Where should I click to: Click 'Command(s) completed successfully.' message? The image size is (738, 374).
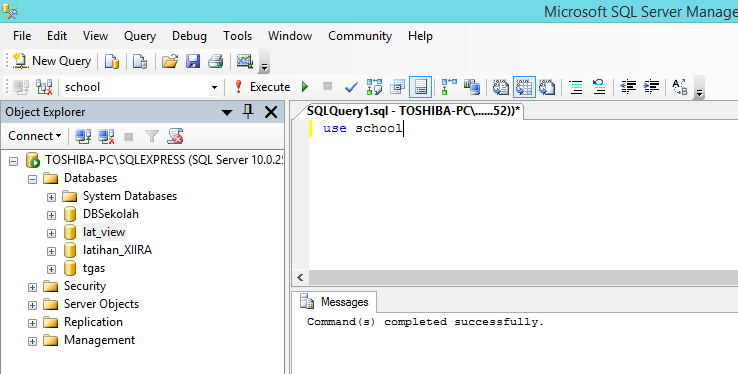click(x=425, y=322)
